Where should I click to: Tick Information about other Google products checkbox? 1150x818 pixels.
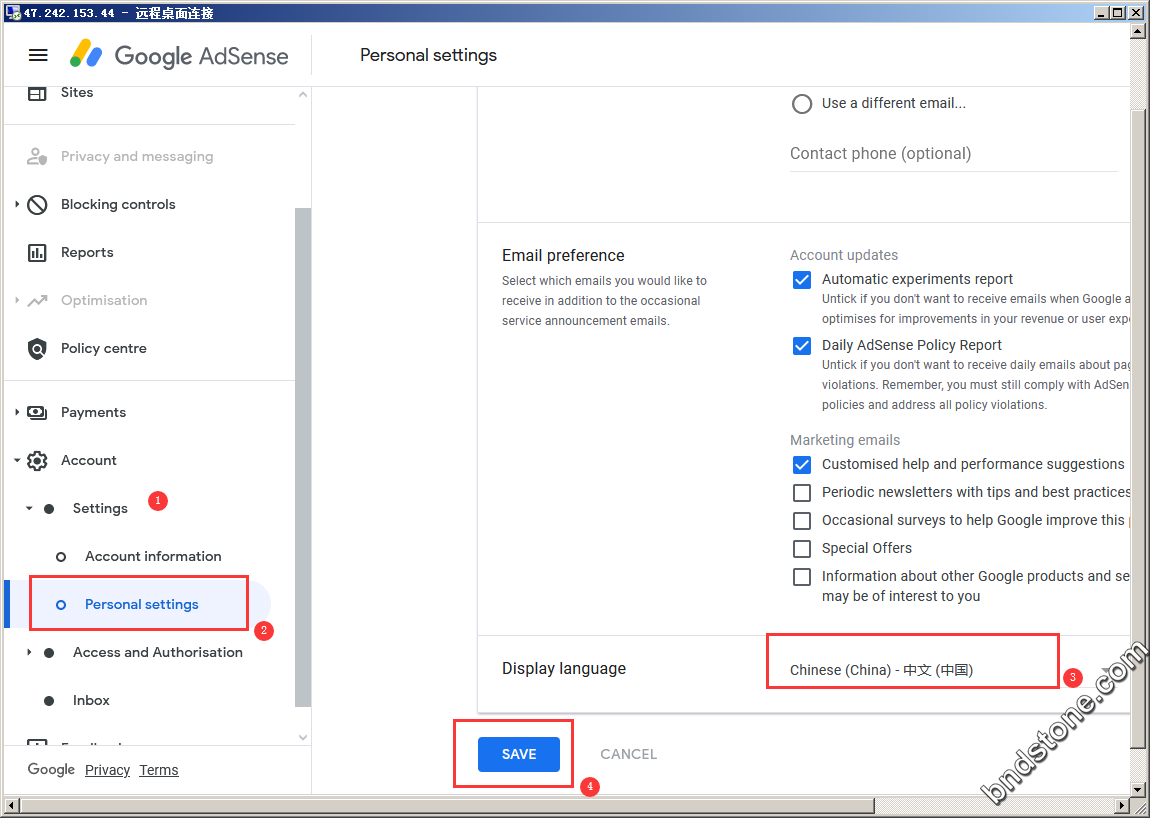(802, 577)
